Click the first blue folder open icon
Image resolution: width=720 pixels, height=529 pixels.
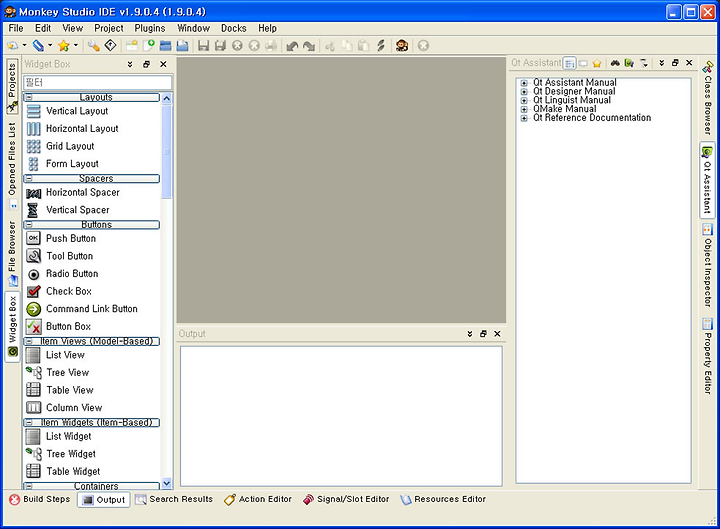click(x=166, y=45)
